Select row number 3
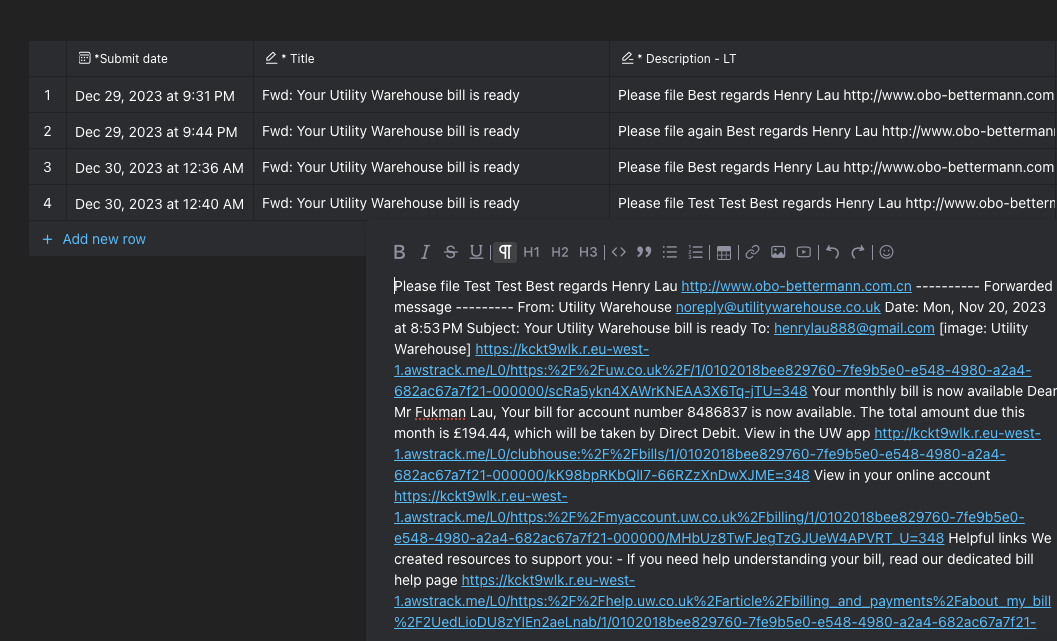1057x641 pixels. [x=47, y=167]
